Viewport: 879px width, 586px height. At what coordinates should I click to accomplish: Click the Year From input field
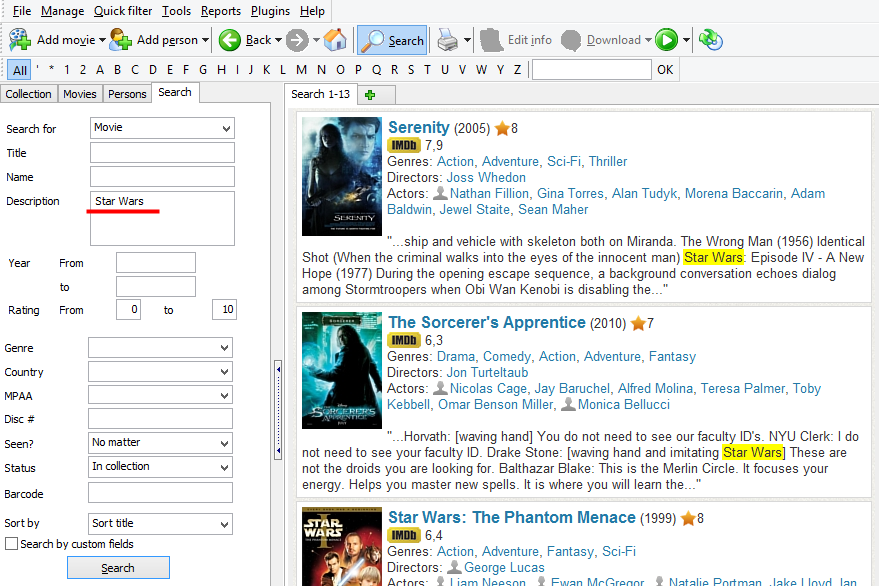coord(156,262)
